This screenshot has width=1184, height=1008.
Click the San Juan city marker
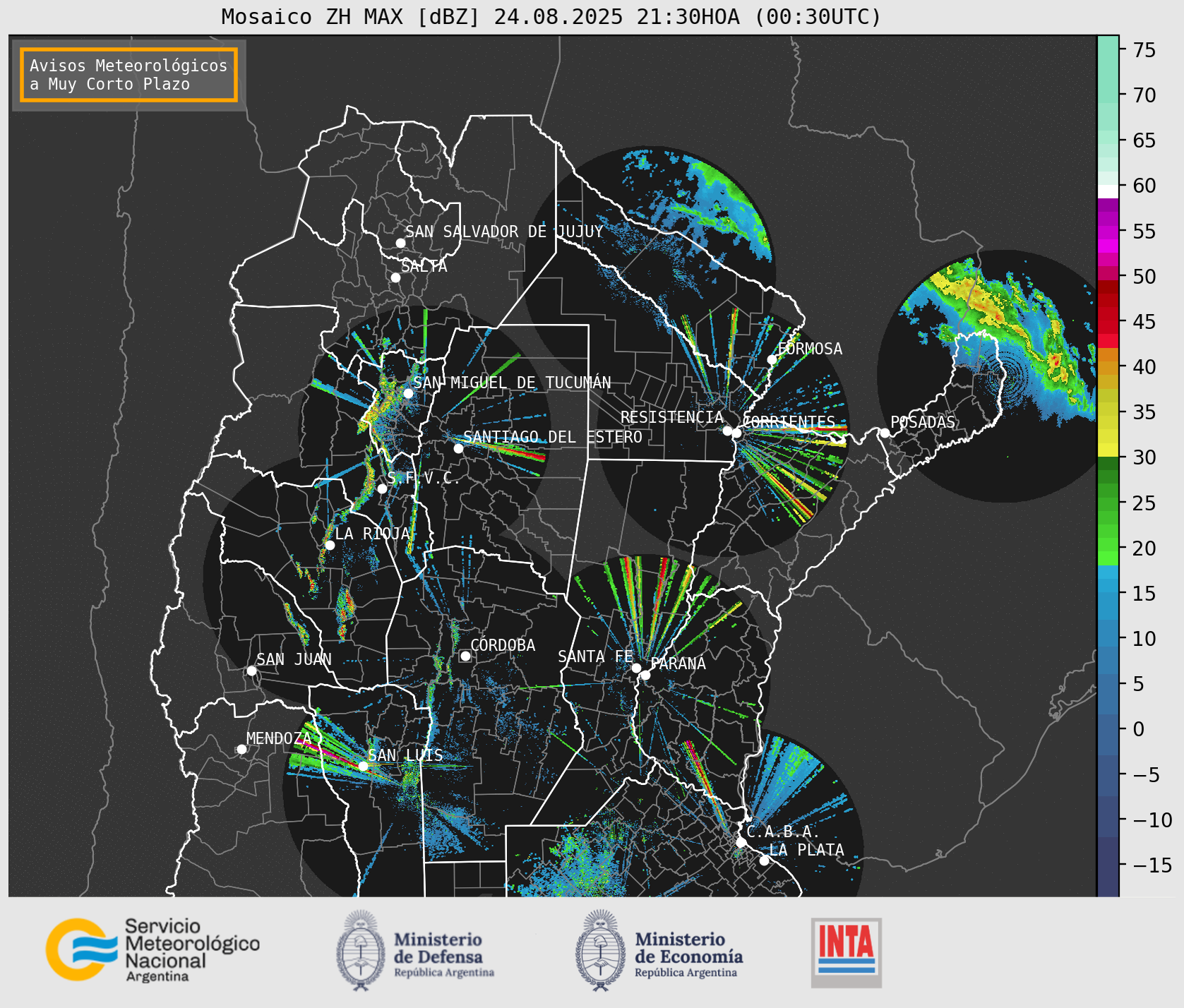coord(251,671)
